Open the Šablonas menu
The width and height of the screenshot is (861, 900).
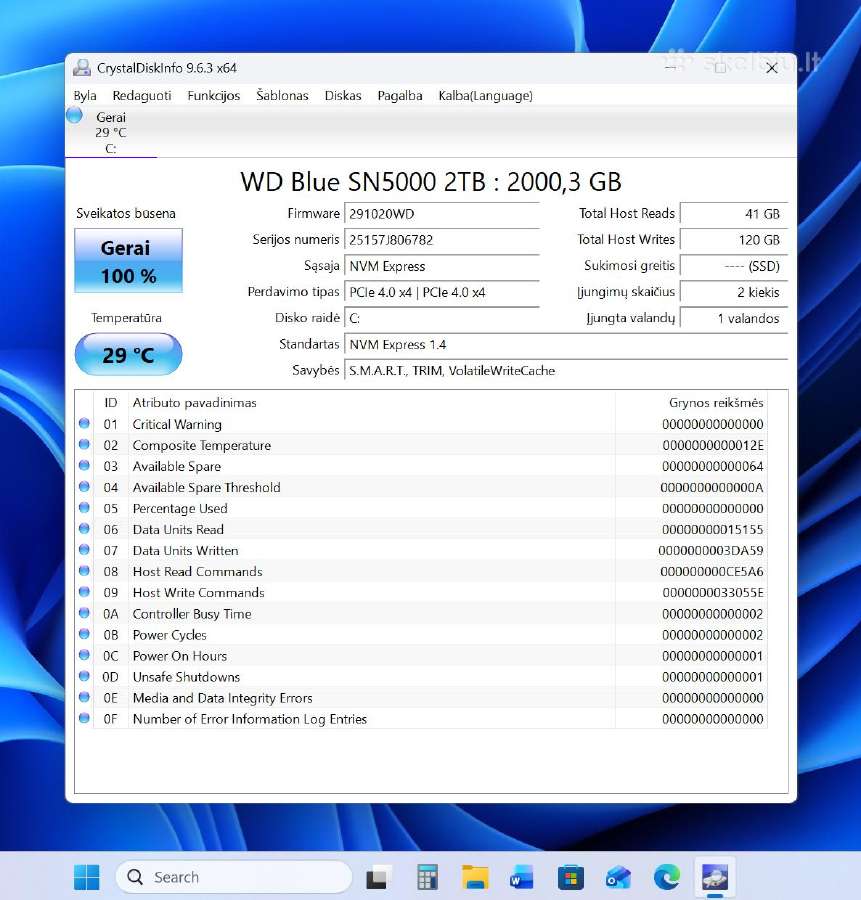(282, 96)
